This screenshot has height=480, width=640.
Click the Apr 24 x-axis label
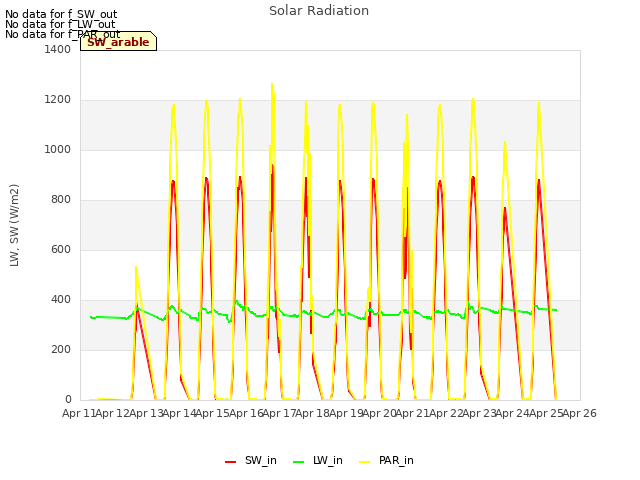pyautogui.click(x=512, y=413)
